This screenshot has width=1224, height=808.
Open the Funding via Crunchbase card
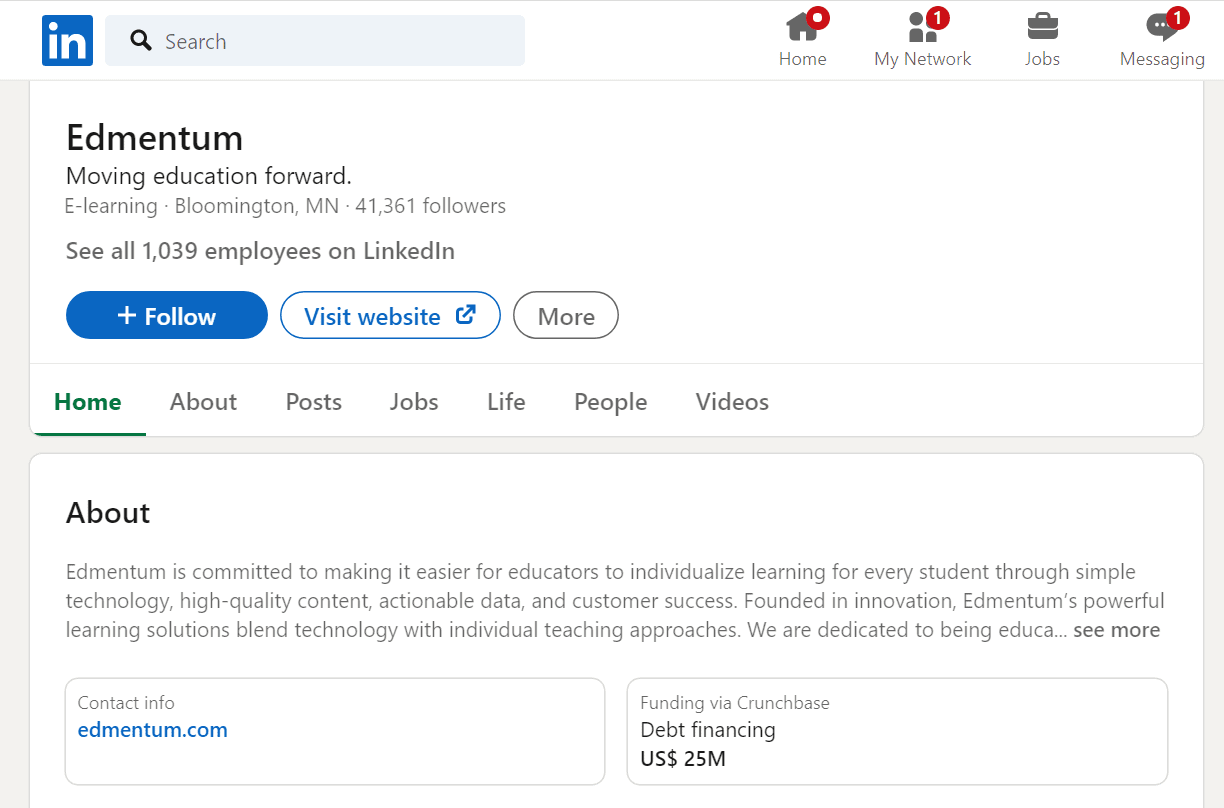(897, 732)
